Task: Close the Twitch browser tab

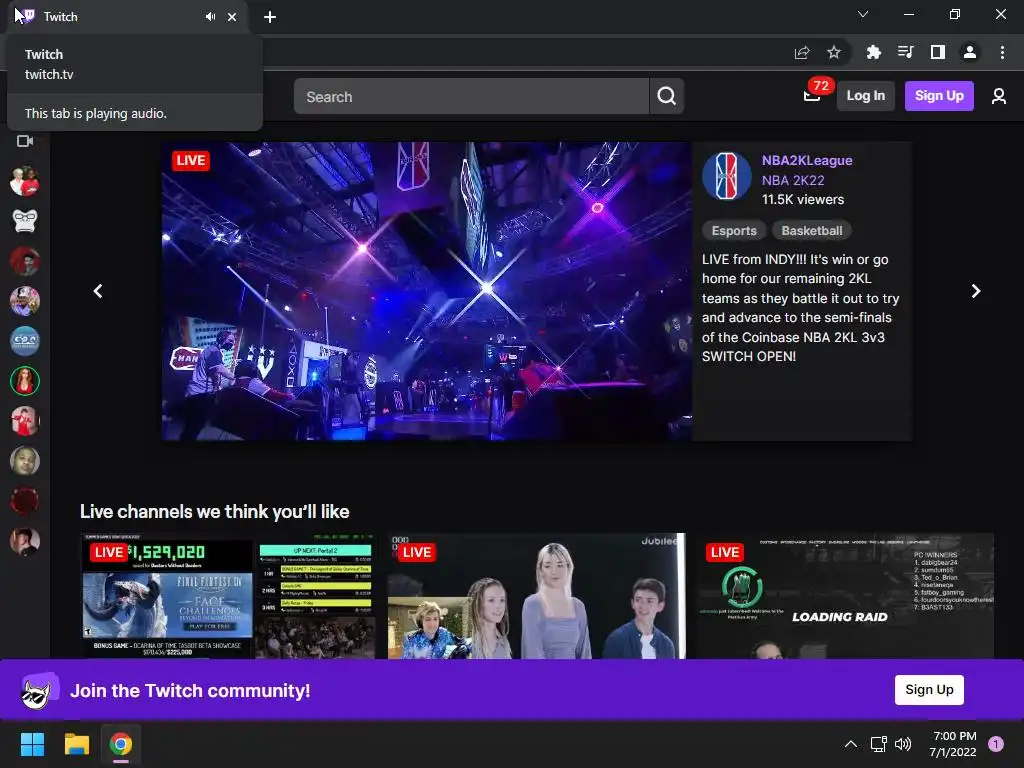Action: tap(232, 17)
